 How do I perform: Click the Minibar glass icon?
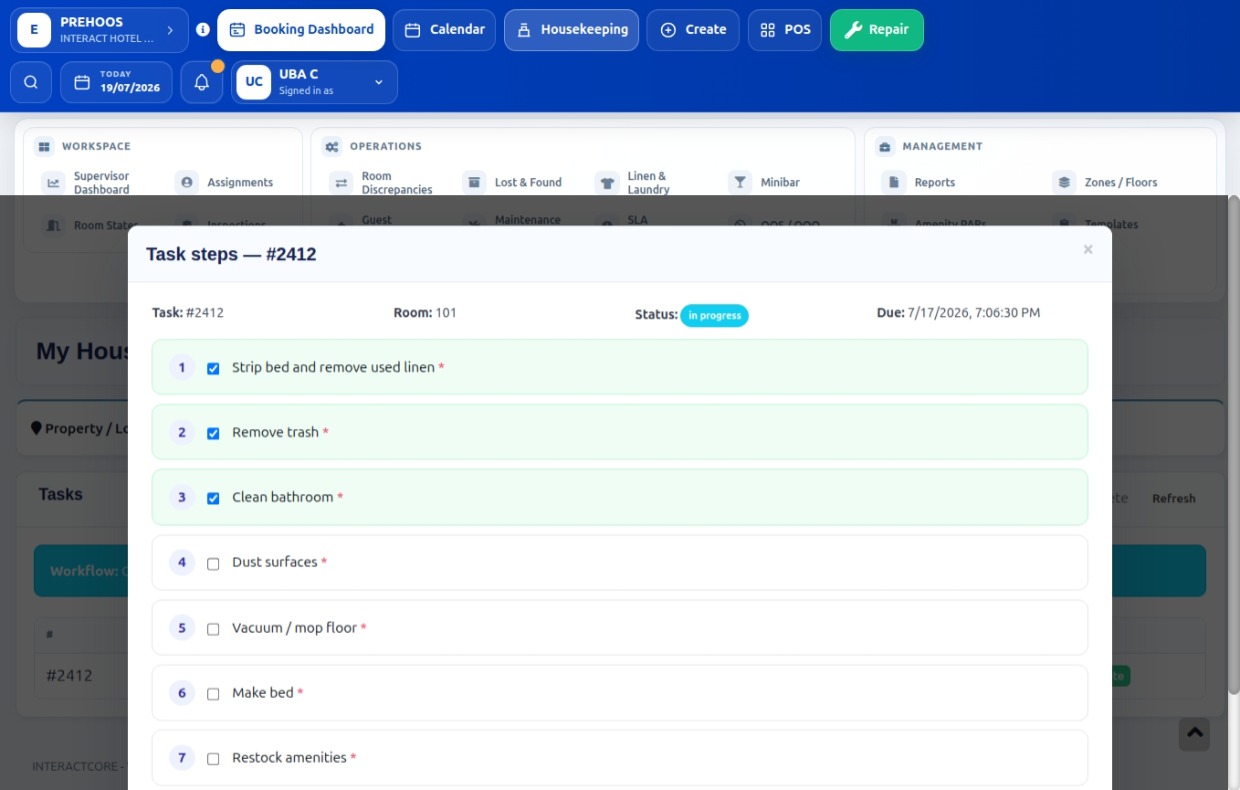tap(740, 182)
